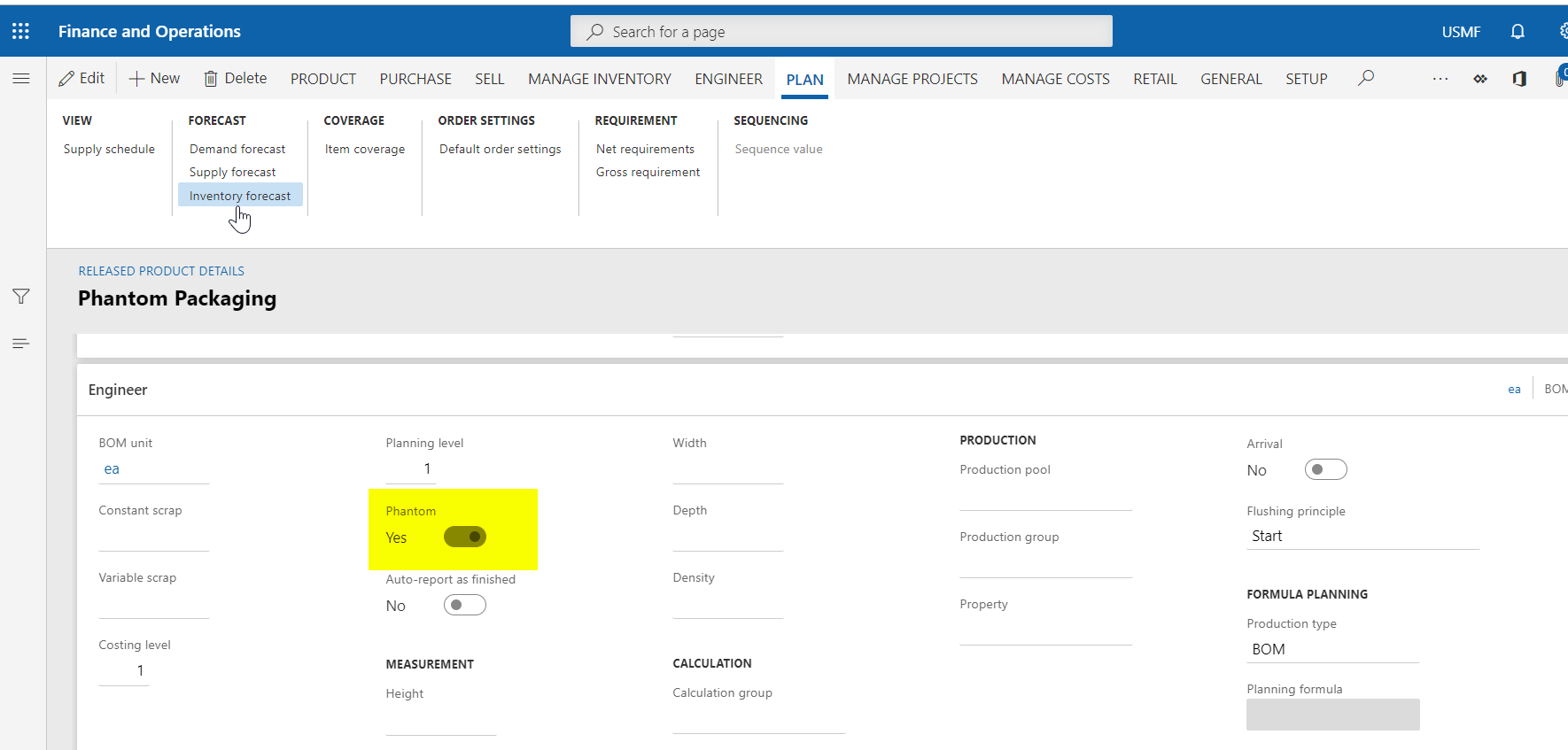Image resolution: width=1568 pixels, height=750 pixels.
Task: Open the Flushing principle dropdown
Action: [1362, 536]
